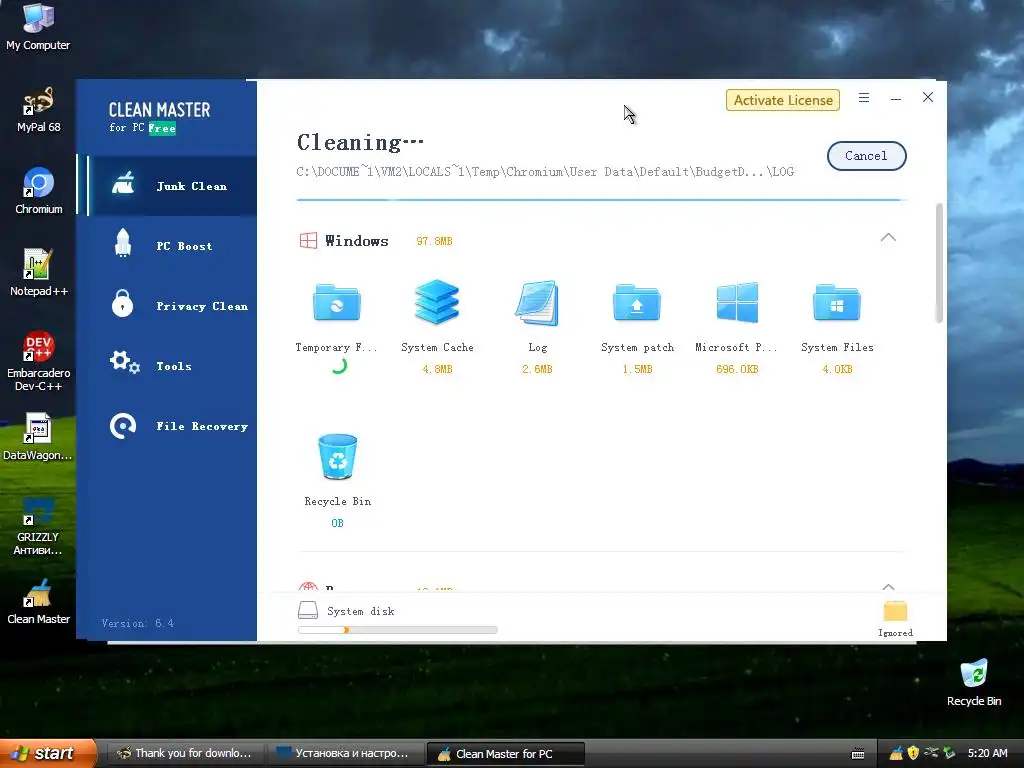The height and width of the screenshot is (768, 1024).
Task: Select the desktop Recycle Bin icon
Action: click(x=974, y=682)
